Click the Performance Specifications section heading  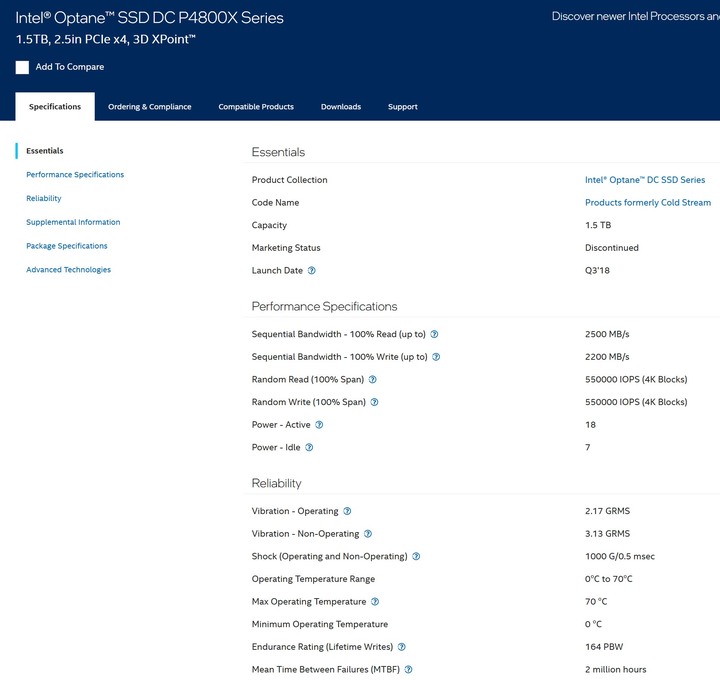coord(324,306)
